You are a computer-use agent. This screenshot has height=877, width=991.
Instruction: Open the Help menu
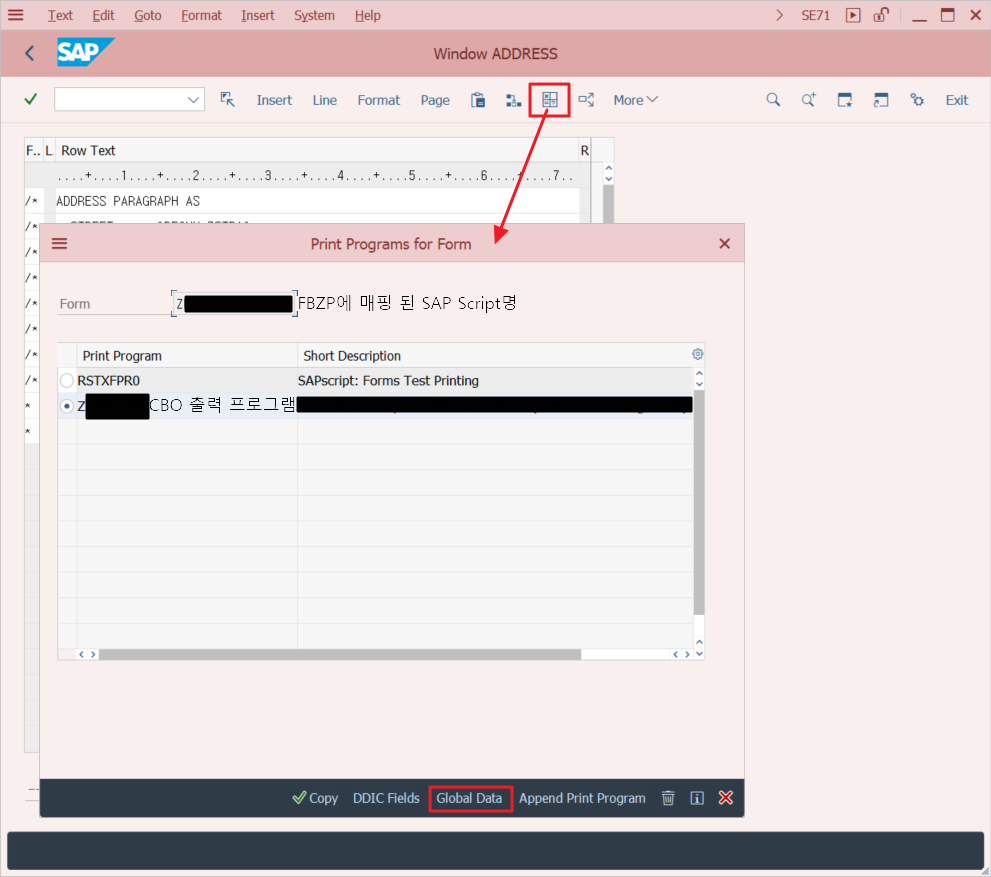click(x=367, y=15)
